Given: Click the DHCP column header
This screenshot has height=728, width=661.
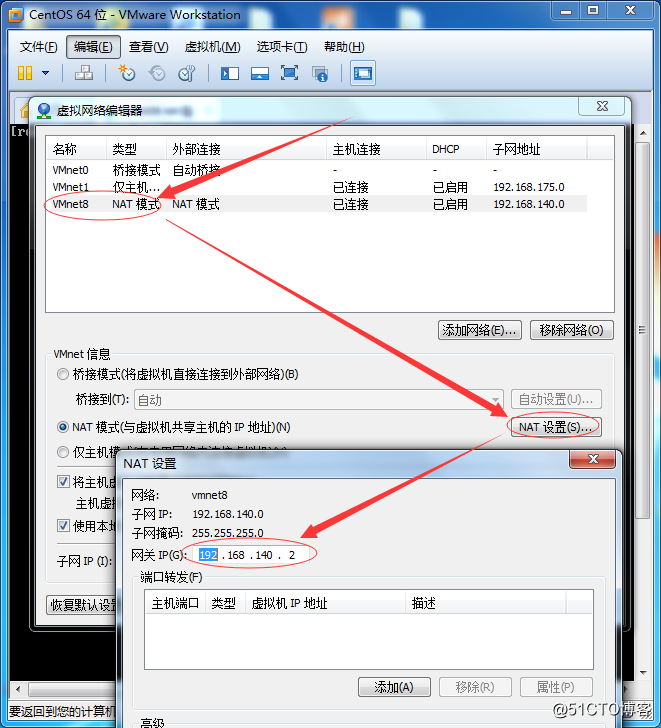Looking at the screenshot, I should pyautogui.click(x=456, y=149).
